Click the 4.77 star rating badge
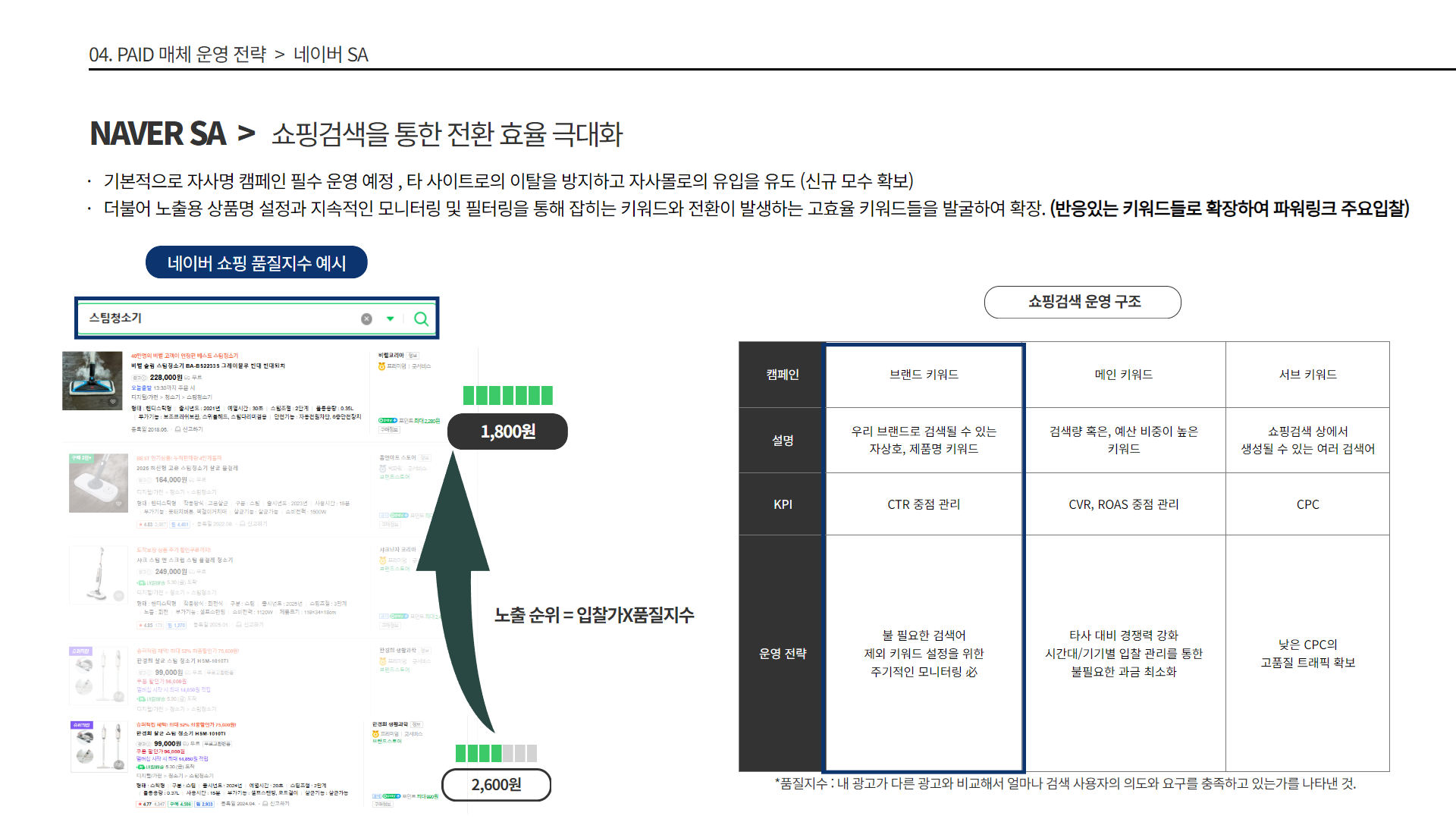This screenshot has height=819, width=1456. tap(151, 804)
